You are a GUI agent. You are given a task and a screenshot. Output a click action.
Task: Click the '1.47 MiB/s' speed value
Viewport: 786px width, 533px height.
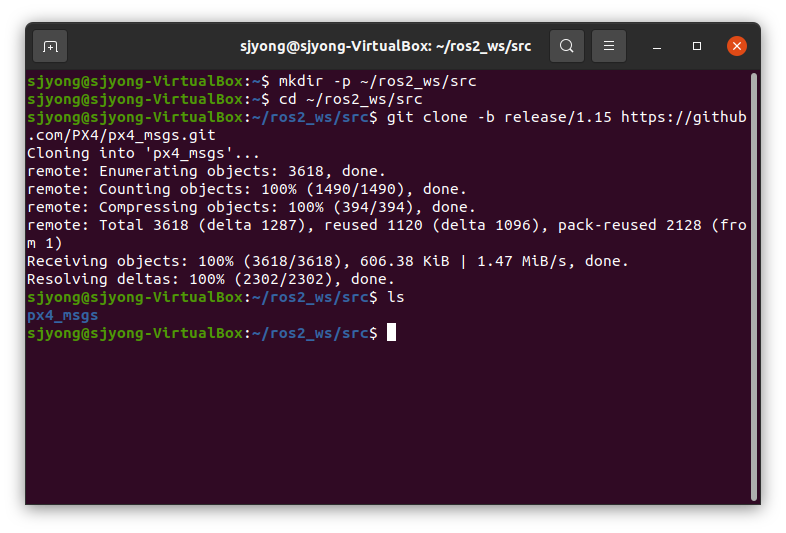(521, 261)
